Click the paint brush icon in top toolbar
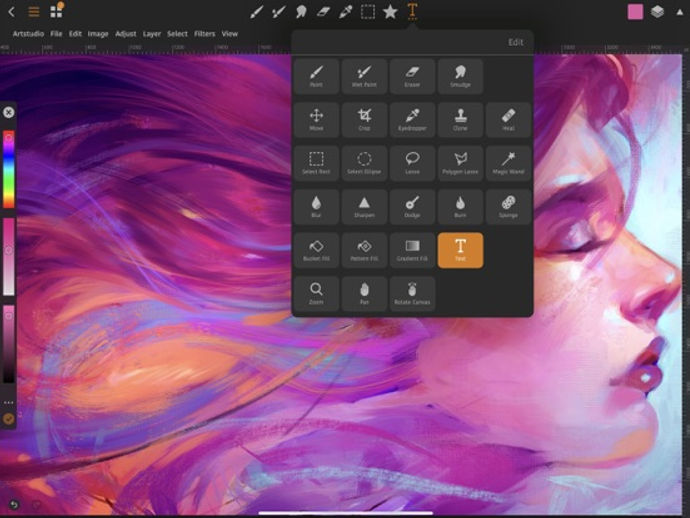Screen dimensions: 690x518 click(x=257, y=12)
